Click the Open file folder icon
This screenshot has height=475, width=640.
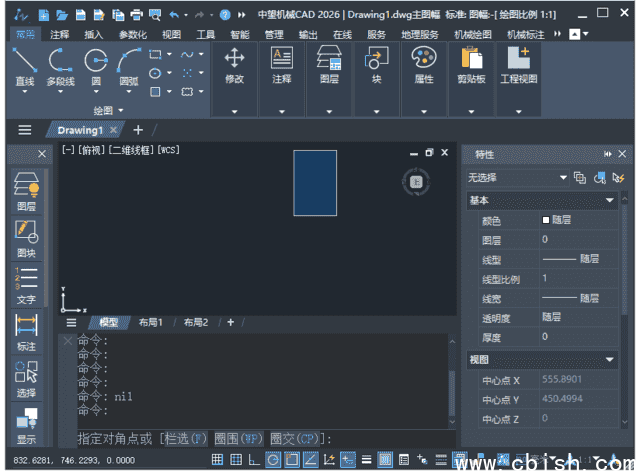[x=62, y=15]
